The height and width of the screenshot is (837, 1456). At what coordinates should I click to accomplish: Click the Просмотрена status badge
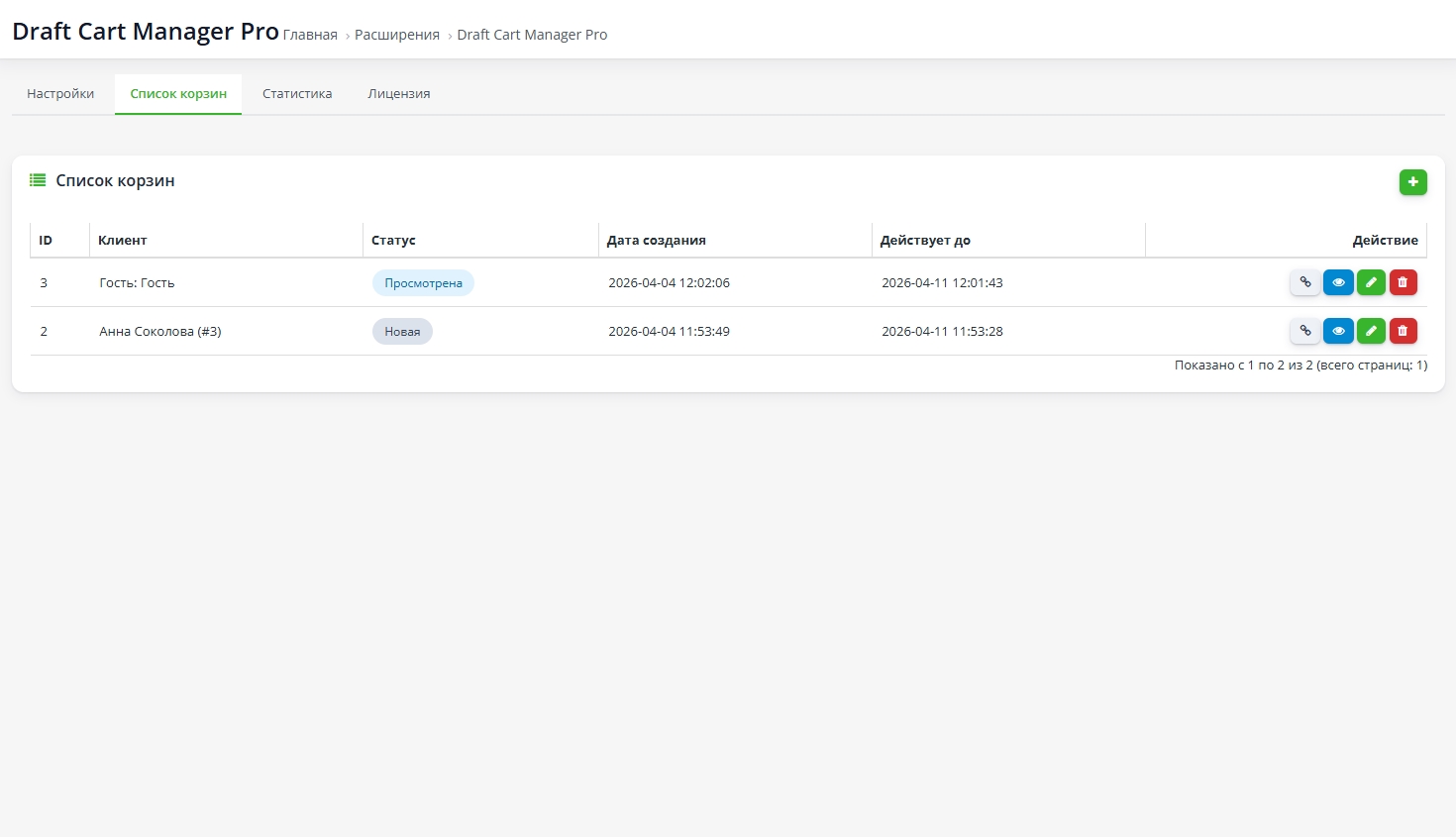click(423, 283)
